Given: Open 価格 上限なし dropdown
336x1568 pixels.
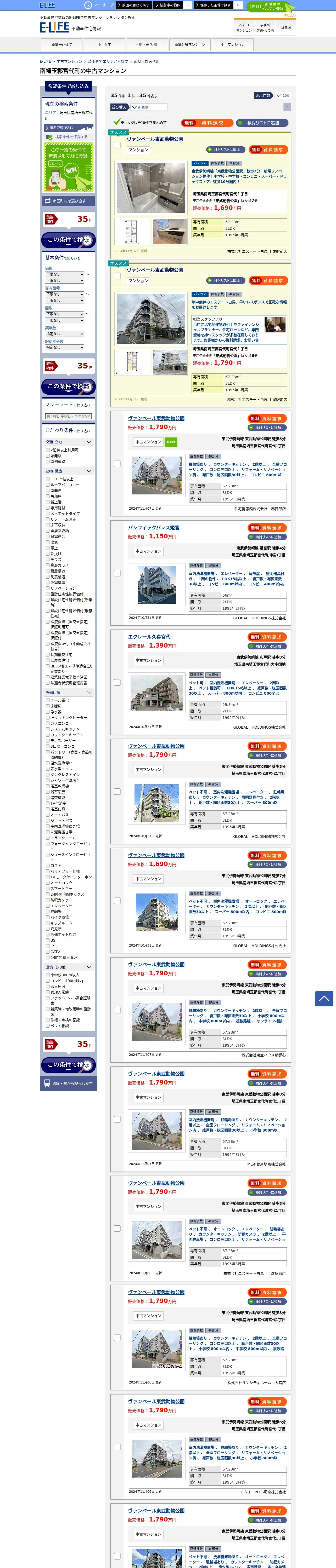Looking at the screenshot, I should point(64,281).
